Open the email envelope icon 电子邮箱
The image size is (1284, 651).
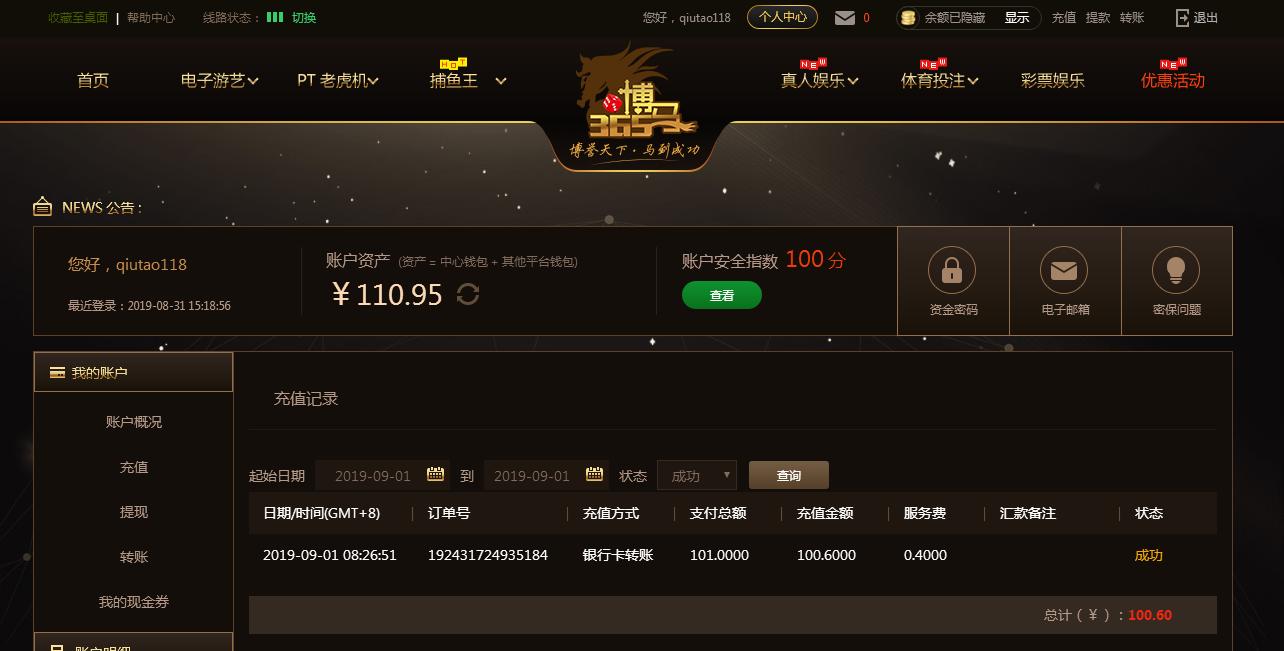click(1064, 270)
